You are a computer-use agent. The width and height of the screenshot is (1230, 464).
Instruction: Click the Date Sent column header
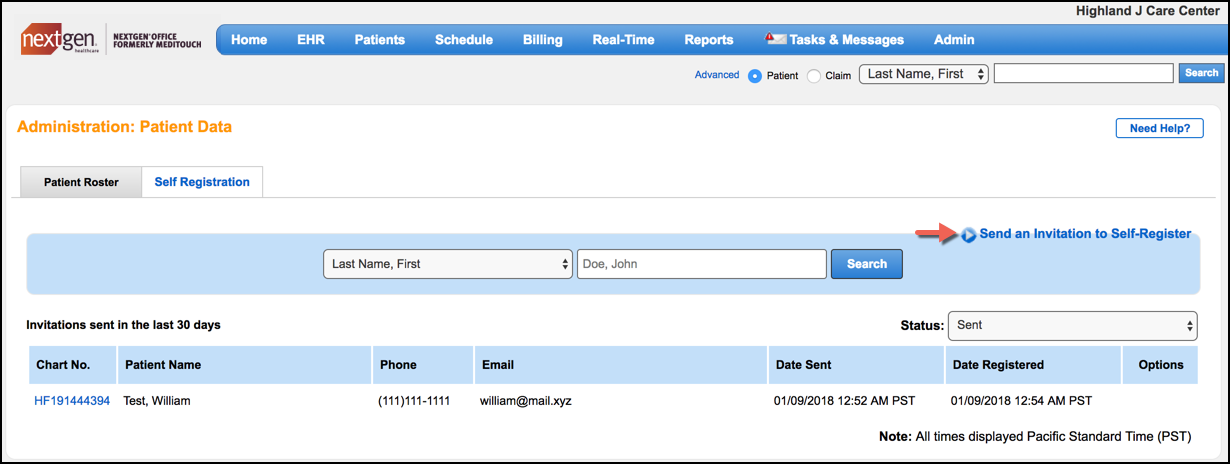(856, 365)
